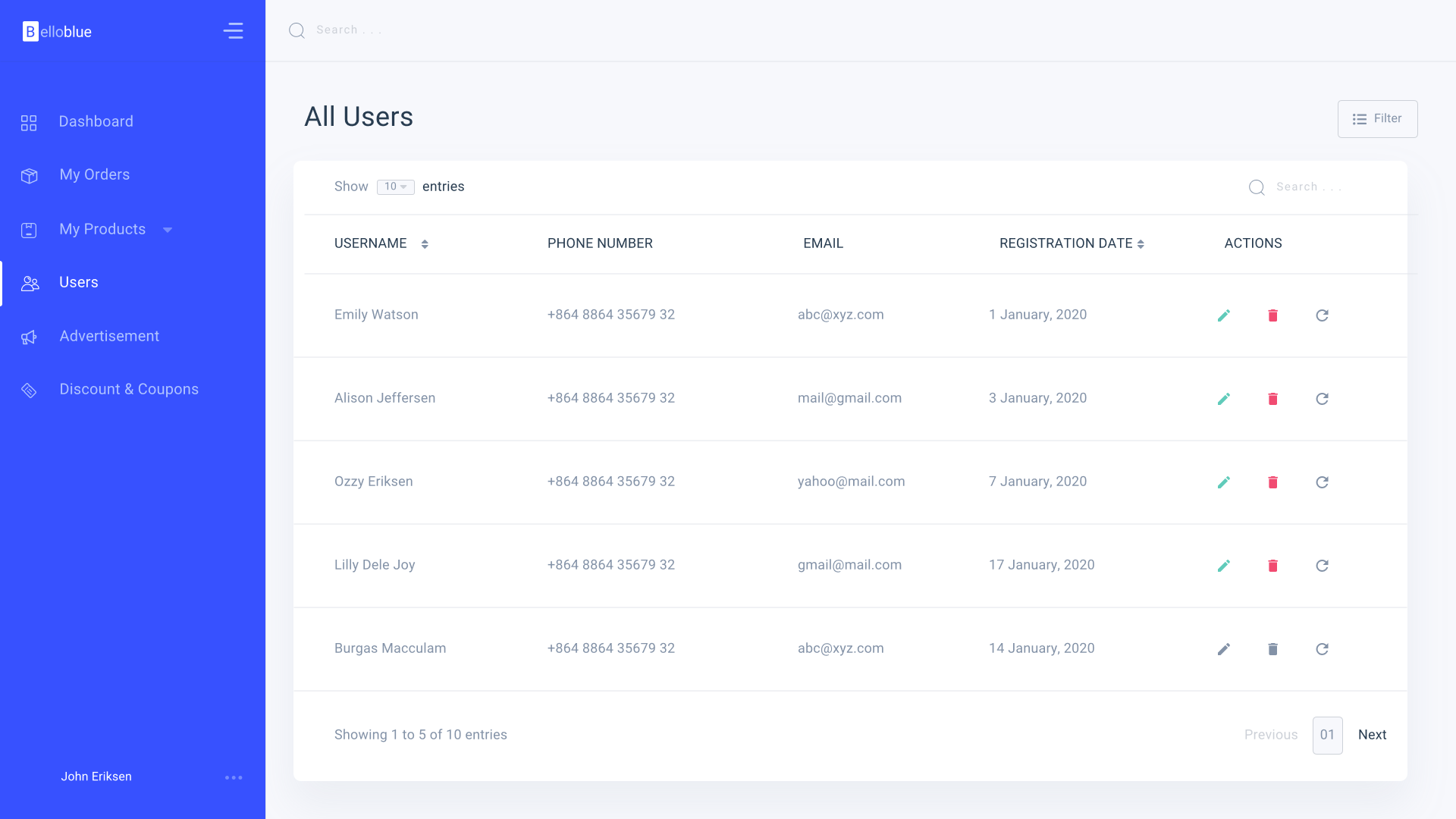The height and width of the screenshot is (819, 1456).
Task: Go to Discount & Coupons
Action: point(129,389)
